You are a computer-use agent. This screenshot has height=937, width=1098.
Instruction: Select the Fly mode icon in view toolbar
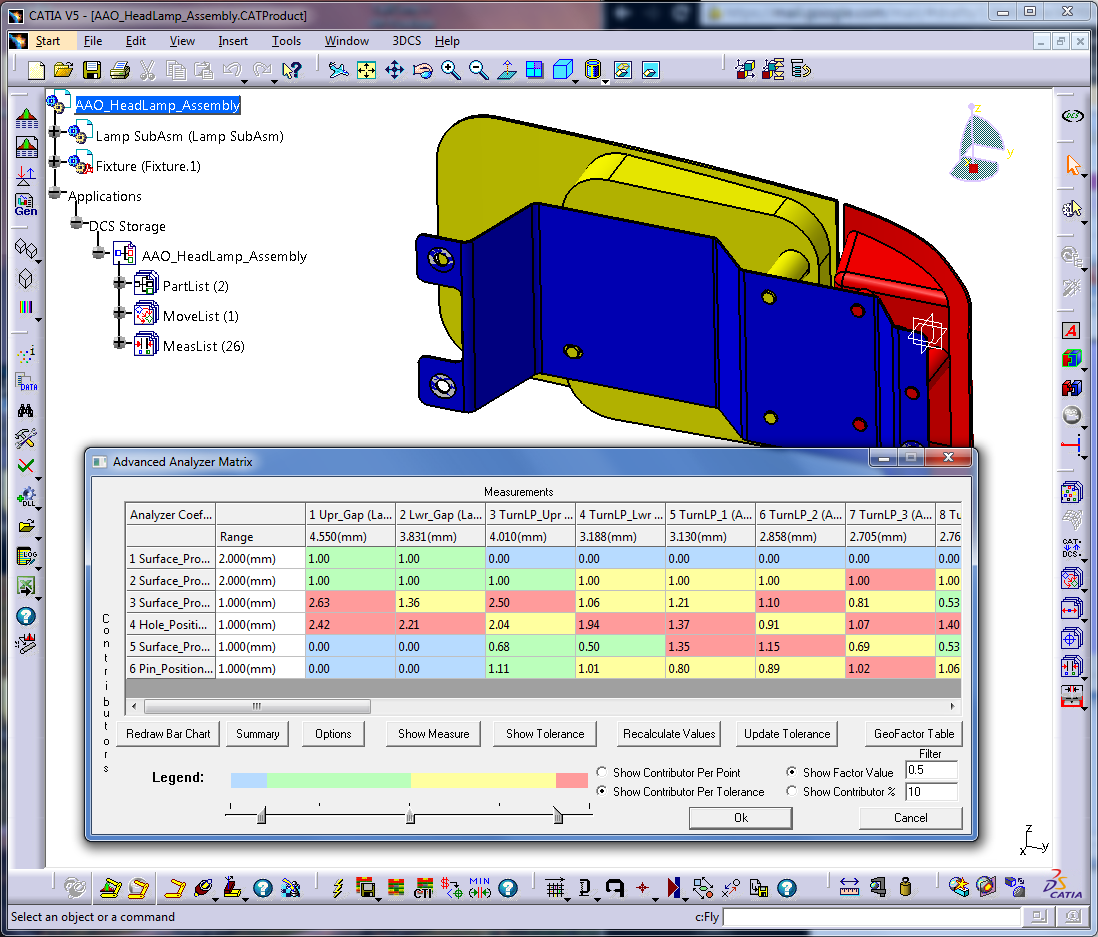point(337,70)
